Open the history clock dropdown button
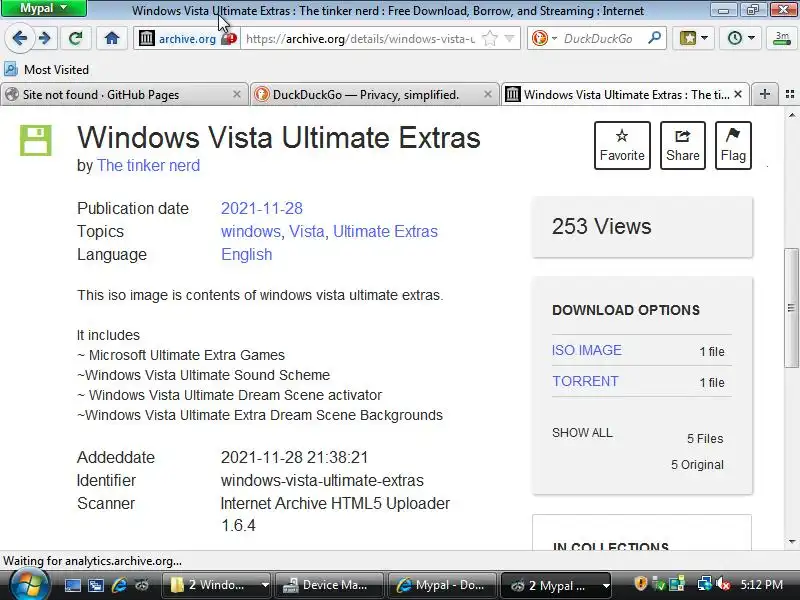 (740, 38)
